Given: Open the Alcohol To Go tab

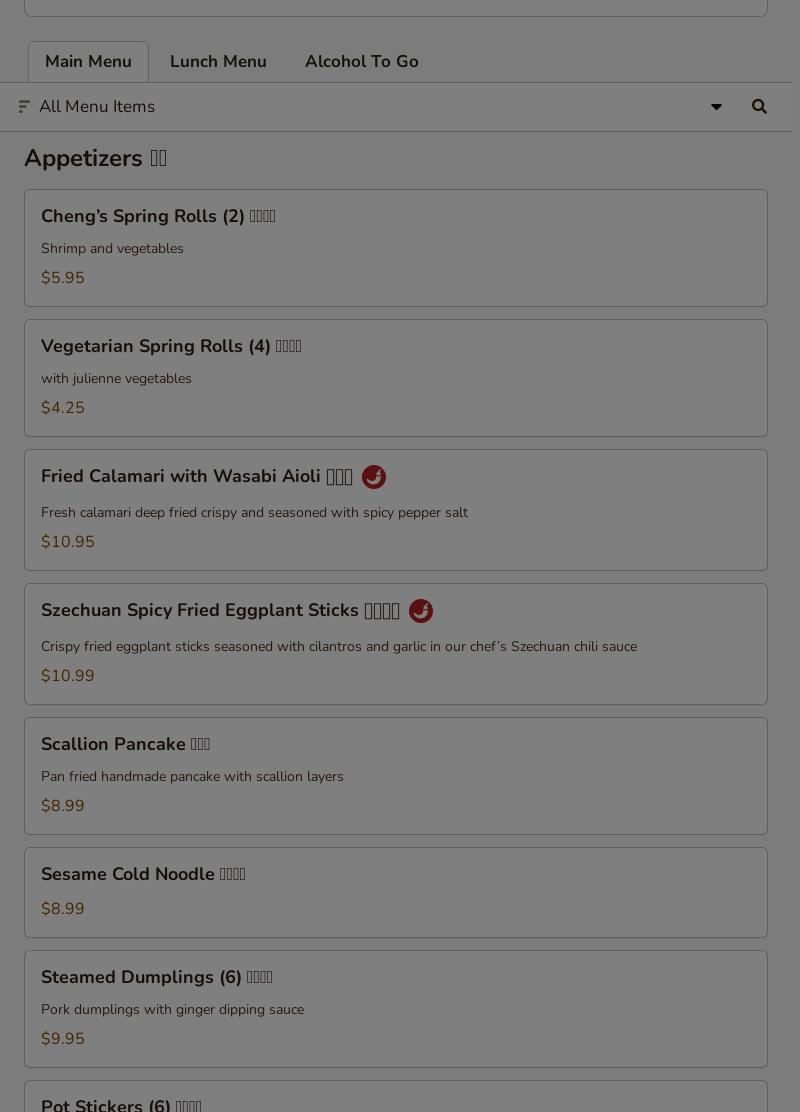Looking at the screenshot, I should (362, 62).
